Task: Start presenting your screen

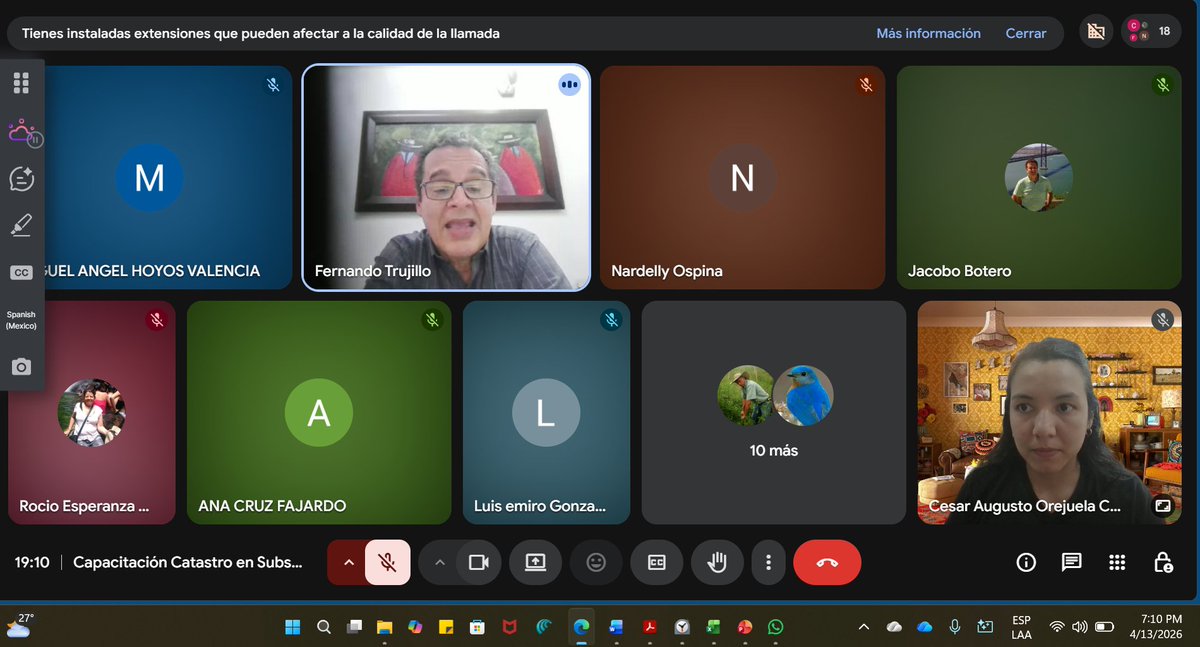Action: 535,562
